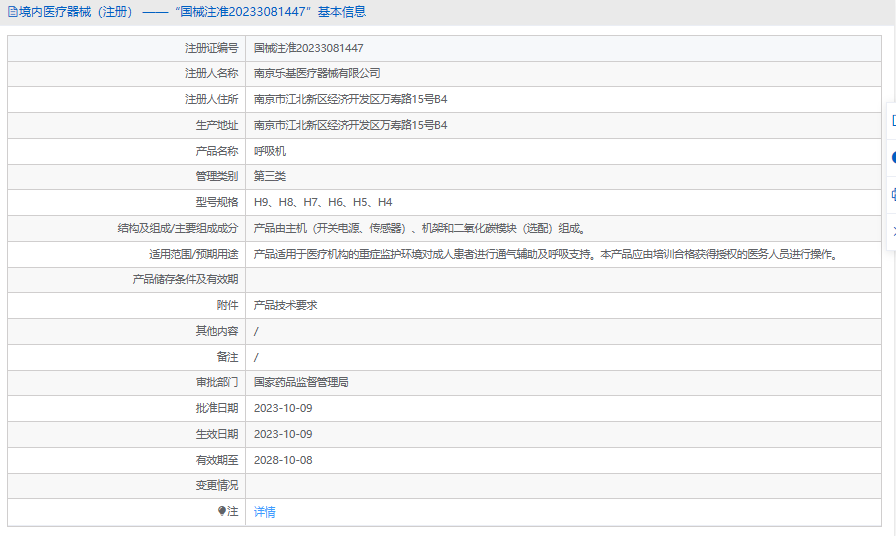Click the 结构及组成 description text
This screenshot has width=896, height=536.
point(420,229)
